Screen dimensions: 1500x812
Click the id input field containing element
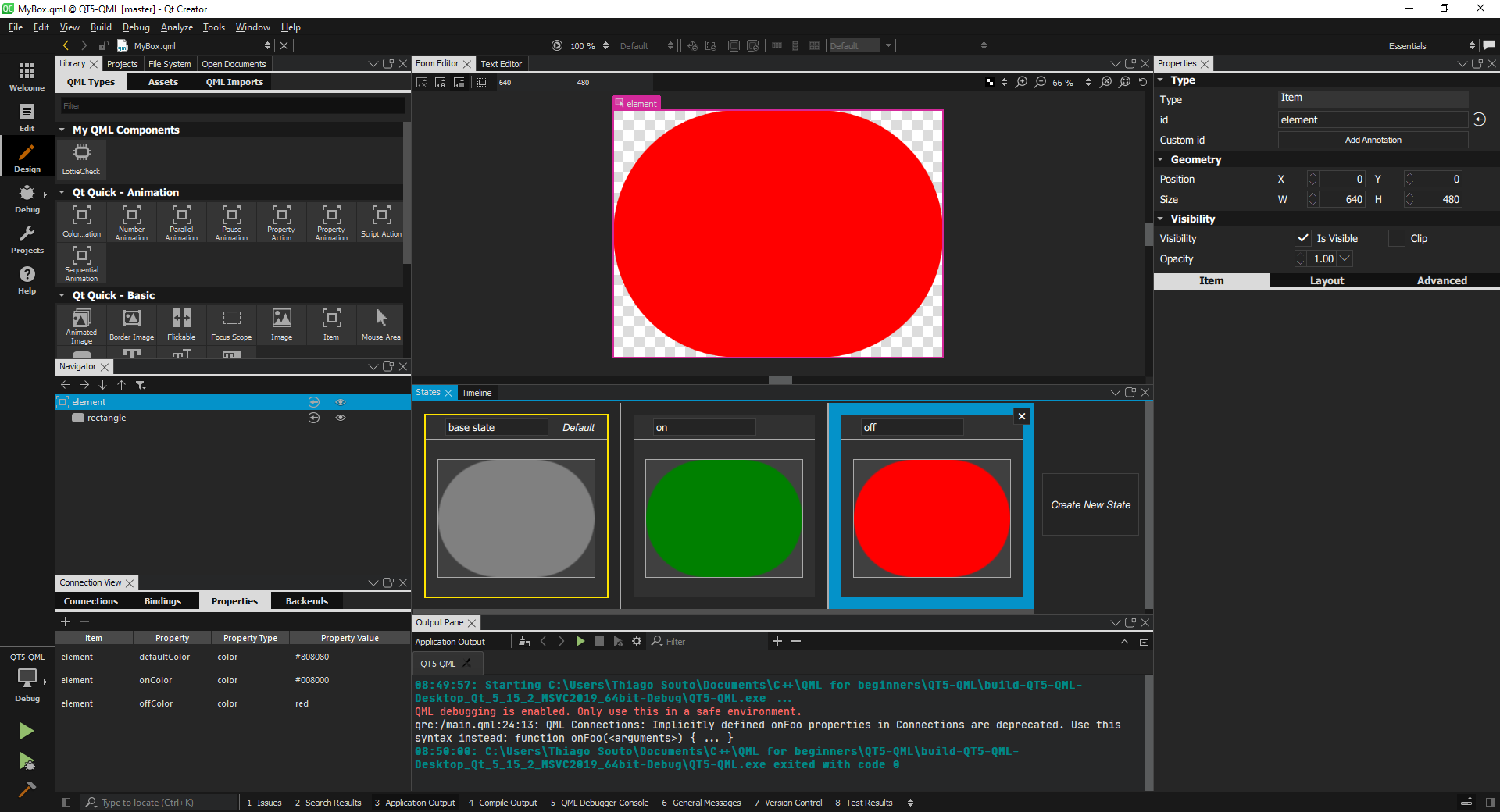pyautogui.click(x=1373, y=119)
